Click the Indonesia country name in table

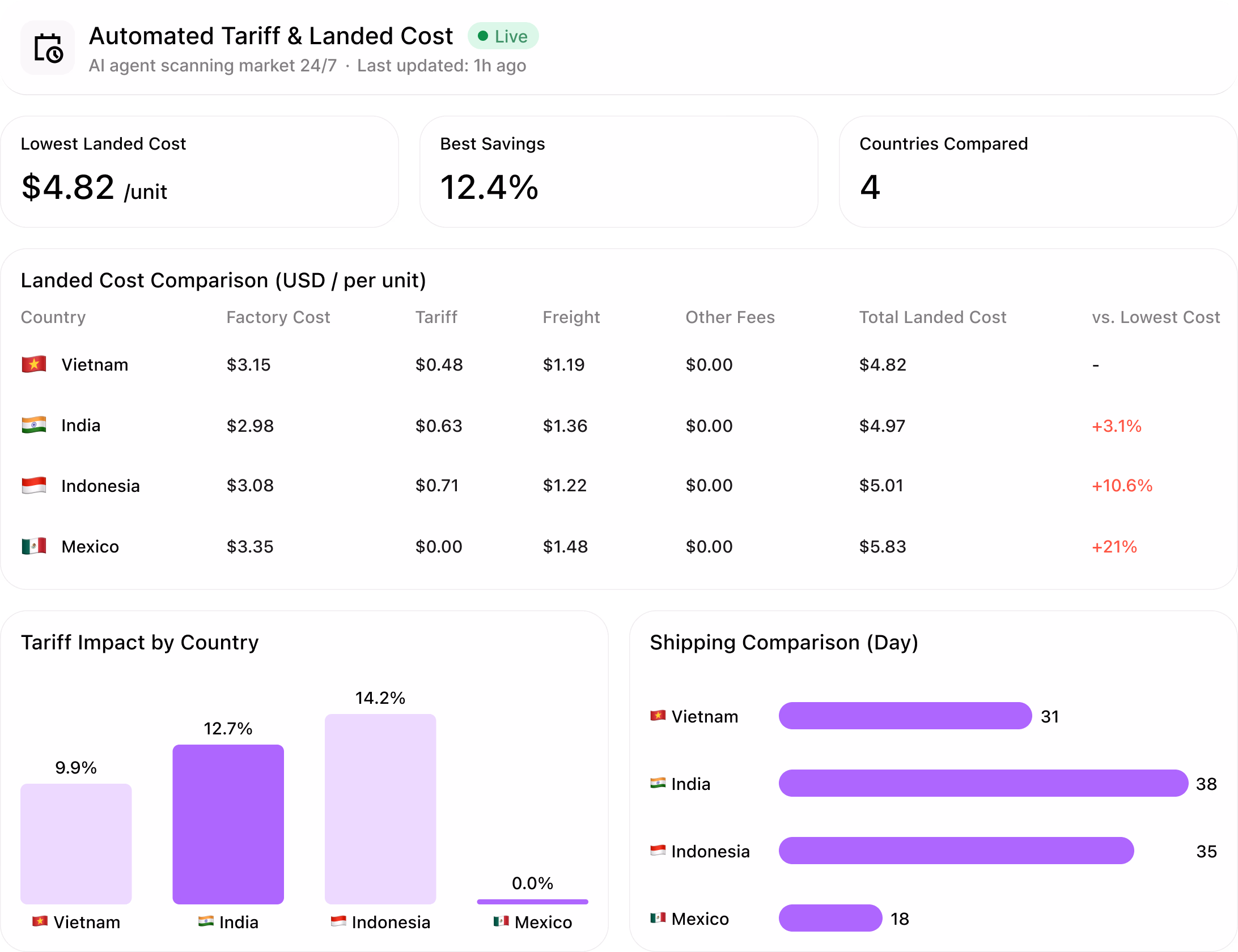100,486
